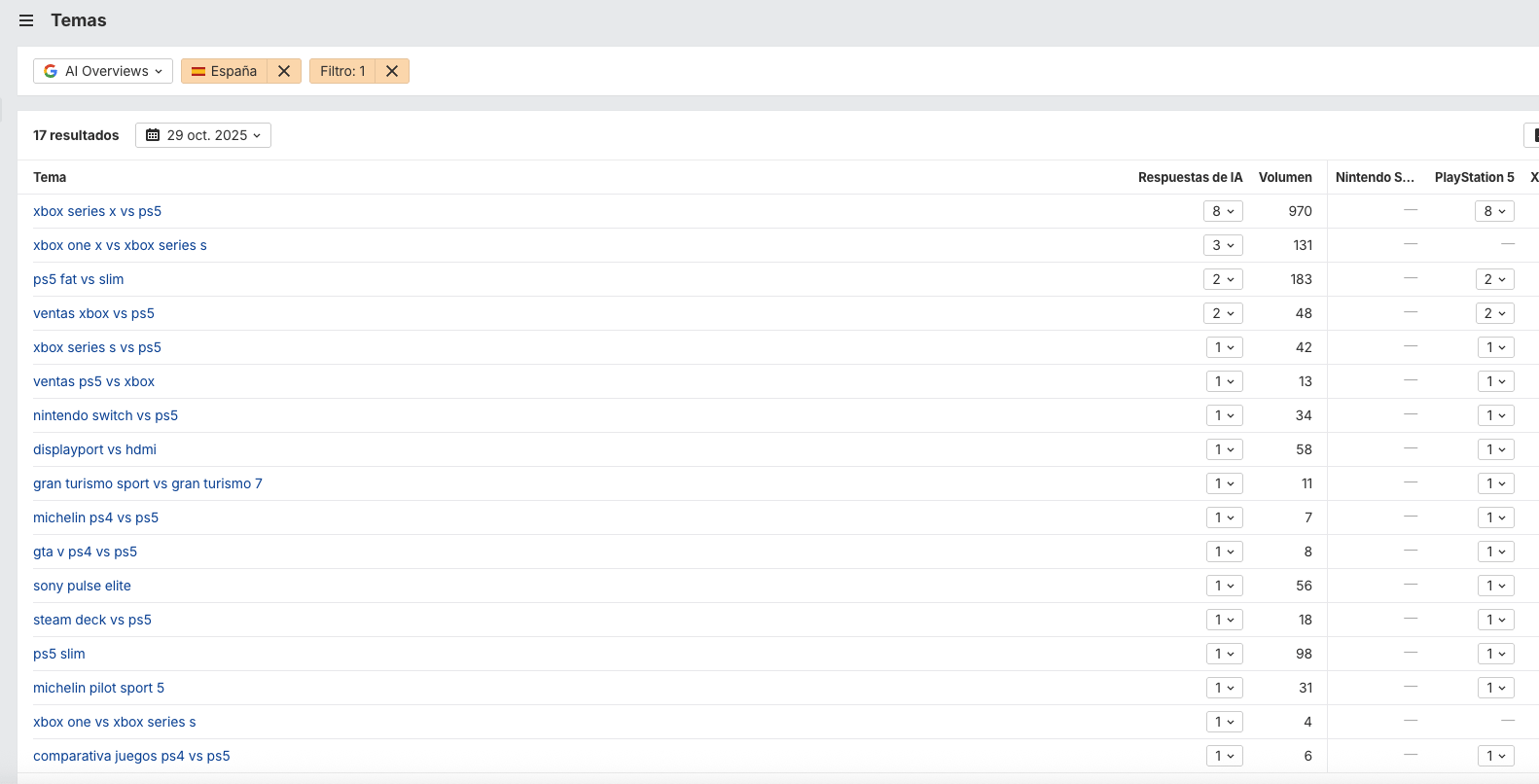Clear the Filtro: 1 filter

(x=392, y=71)
